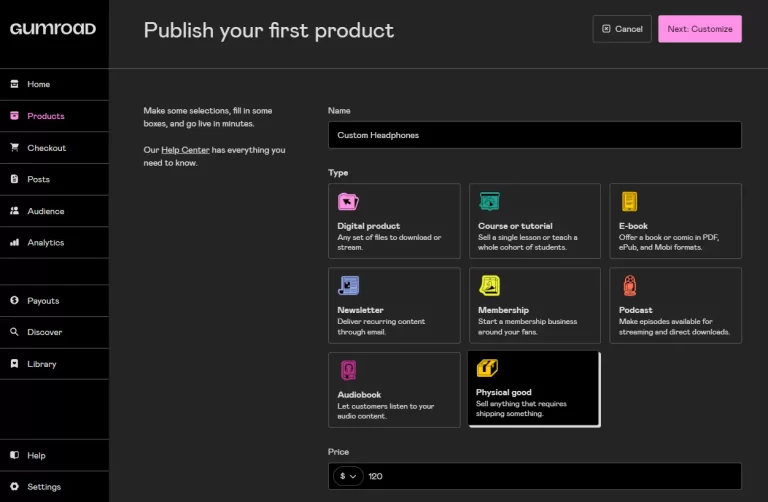Click the Settings gear icon in sidebar
Viewport: 768px width, 502px height.
(15, 486)
